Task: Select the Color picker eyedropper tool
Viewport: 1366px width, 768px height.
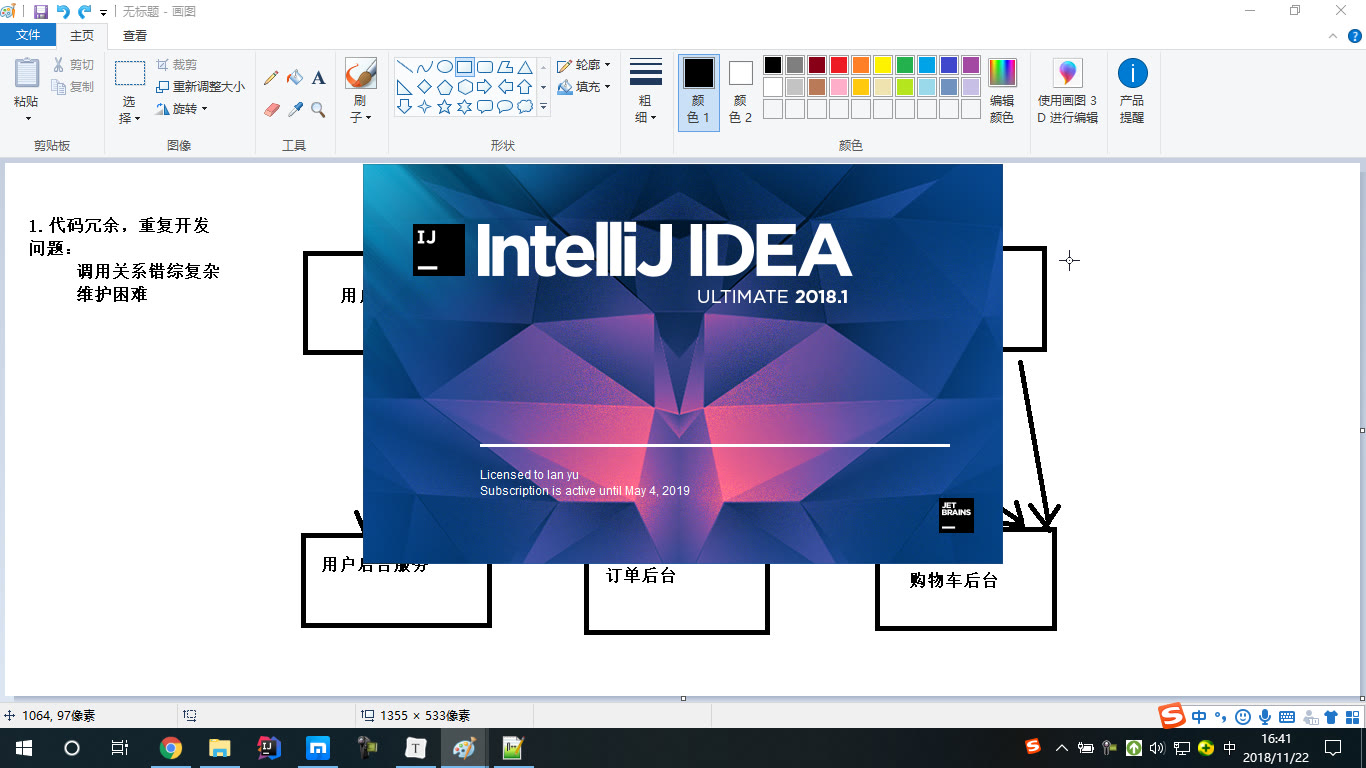Action: 295,110
